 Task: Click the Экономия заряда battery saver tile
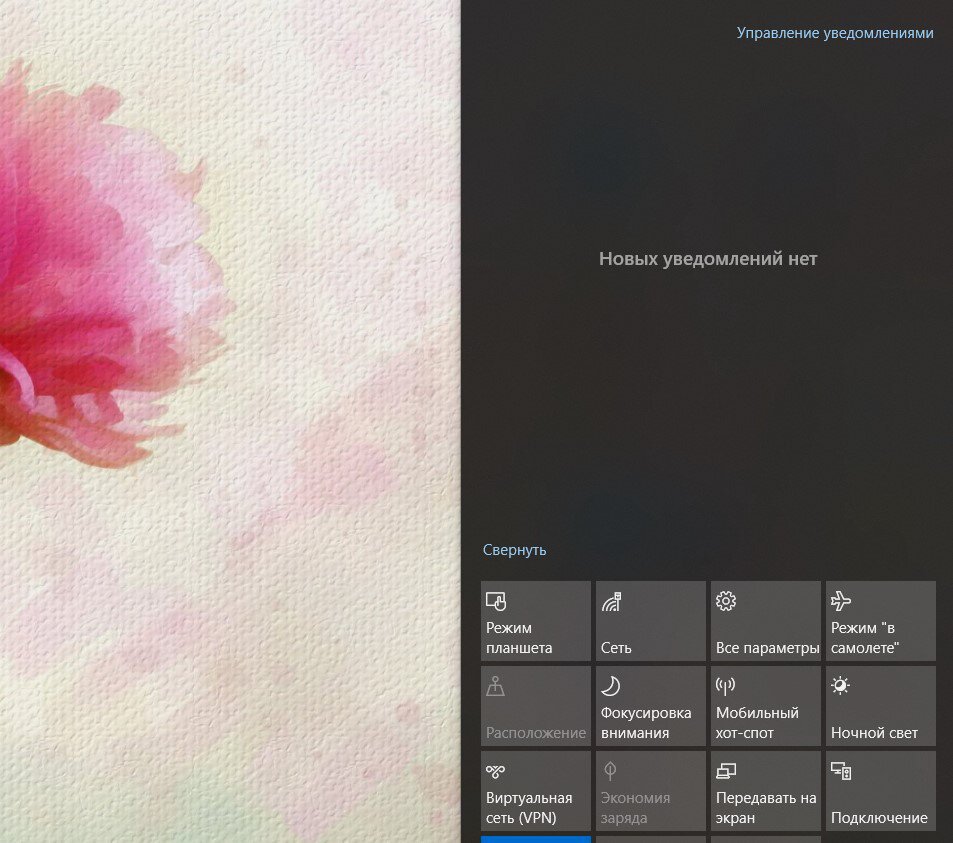[650, 791]
